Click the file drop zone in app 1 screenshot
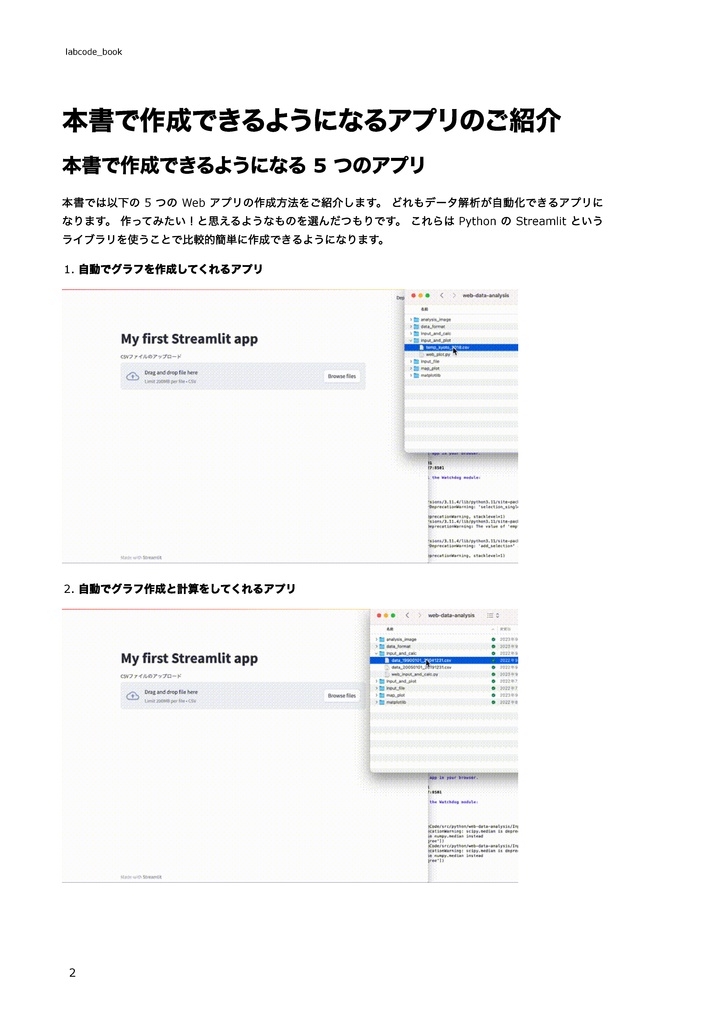Image resolution: width=724 pixels, height=1024 pixels. [x=243, y=376]
